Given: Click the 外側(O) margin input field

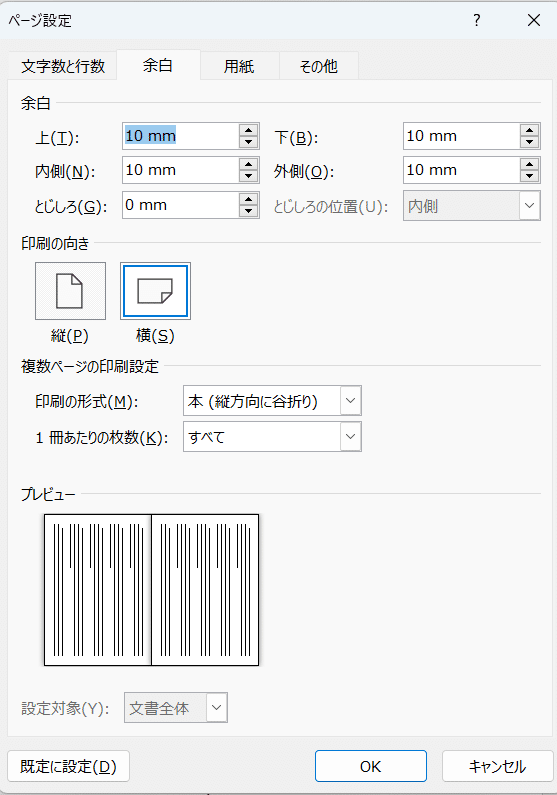Looking at the screenshot, I should pyautogui.click(x=461, y=170).
